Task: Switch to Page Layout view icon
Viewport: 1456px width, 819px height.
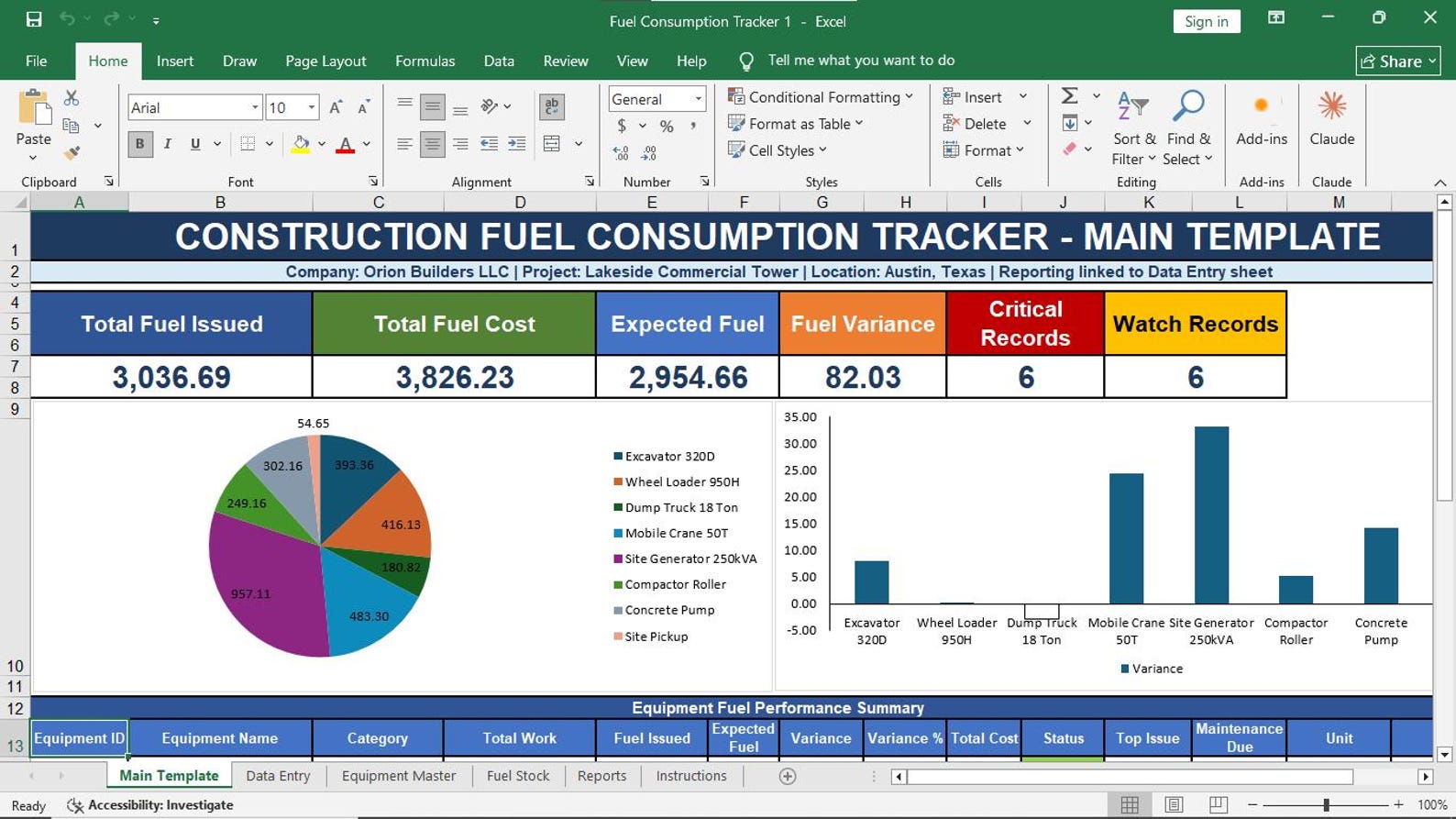Action: (x=1174, y=804)
